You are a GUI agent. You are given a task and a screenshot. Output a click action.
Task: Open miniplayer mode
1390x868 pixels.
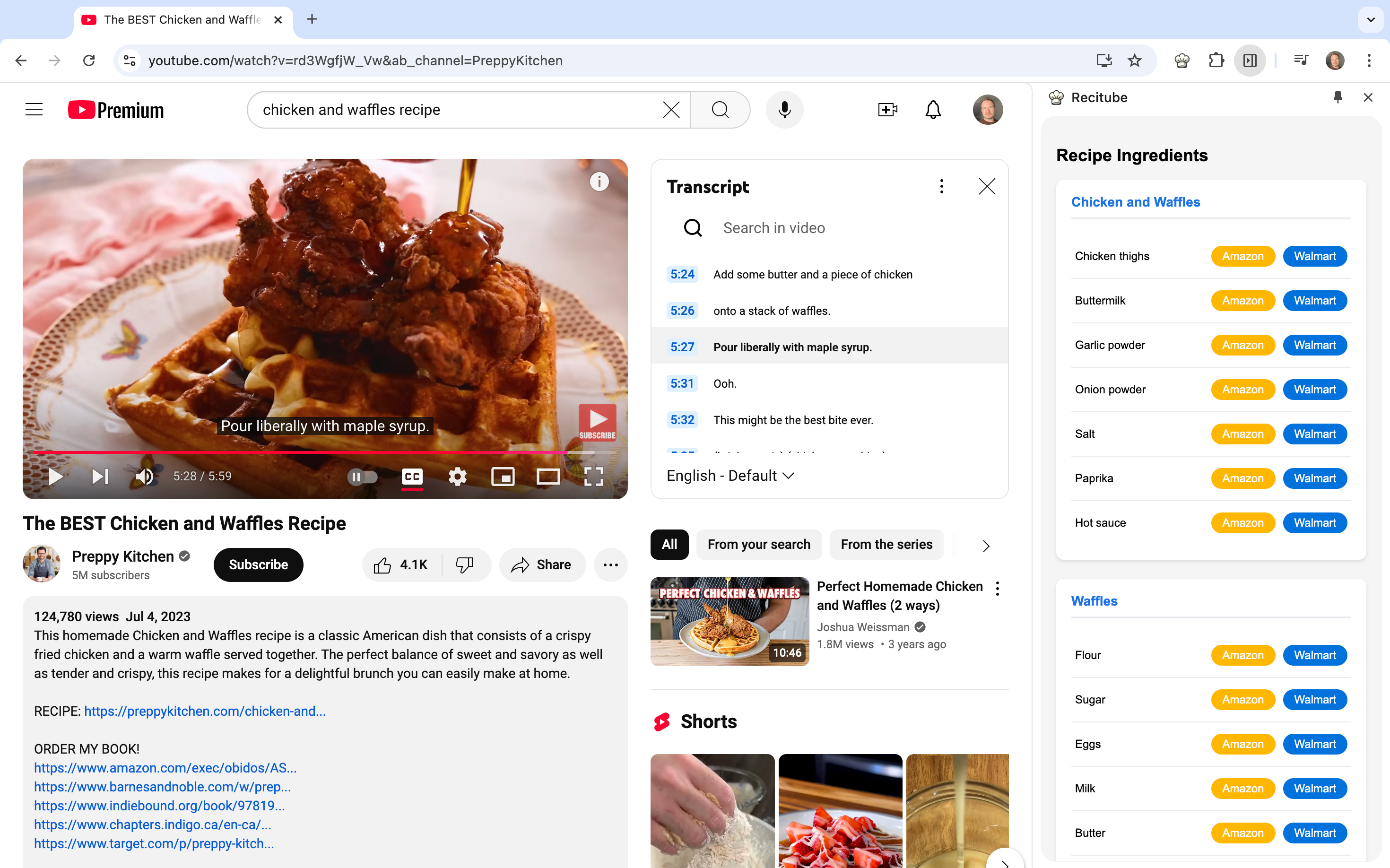point(503,476)
